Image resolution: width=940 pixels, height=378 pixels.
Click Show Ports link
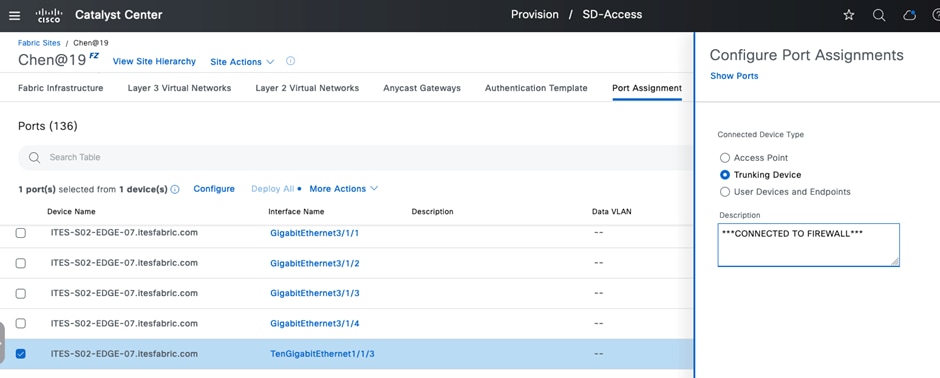pos(734,76)
